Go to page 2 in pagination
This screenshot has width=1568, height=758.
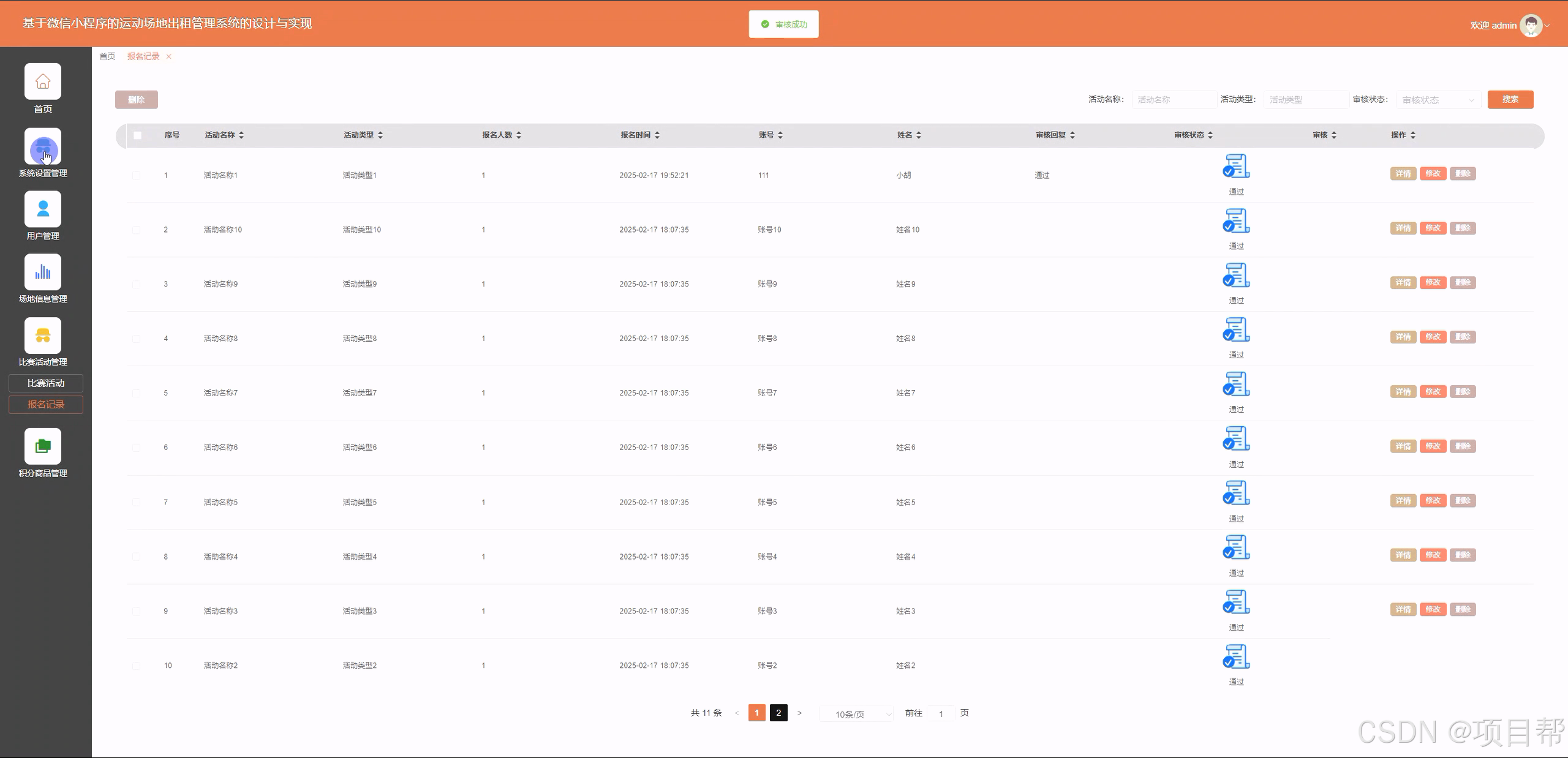coord(778,713)
